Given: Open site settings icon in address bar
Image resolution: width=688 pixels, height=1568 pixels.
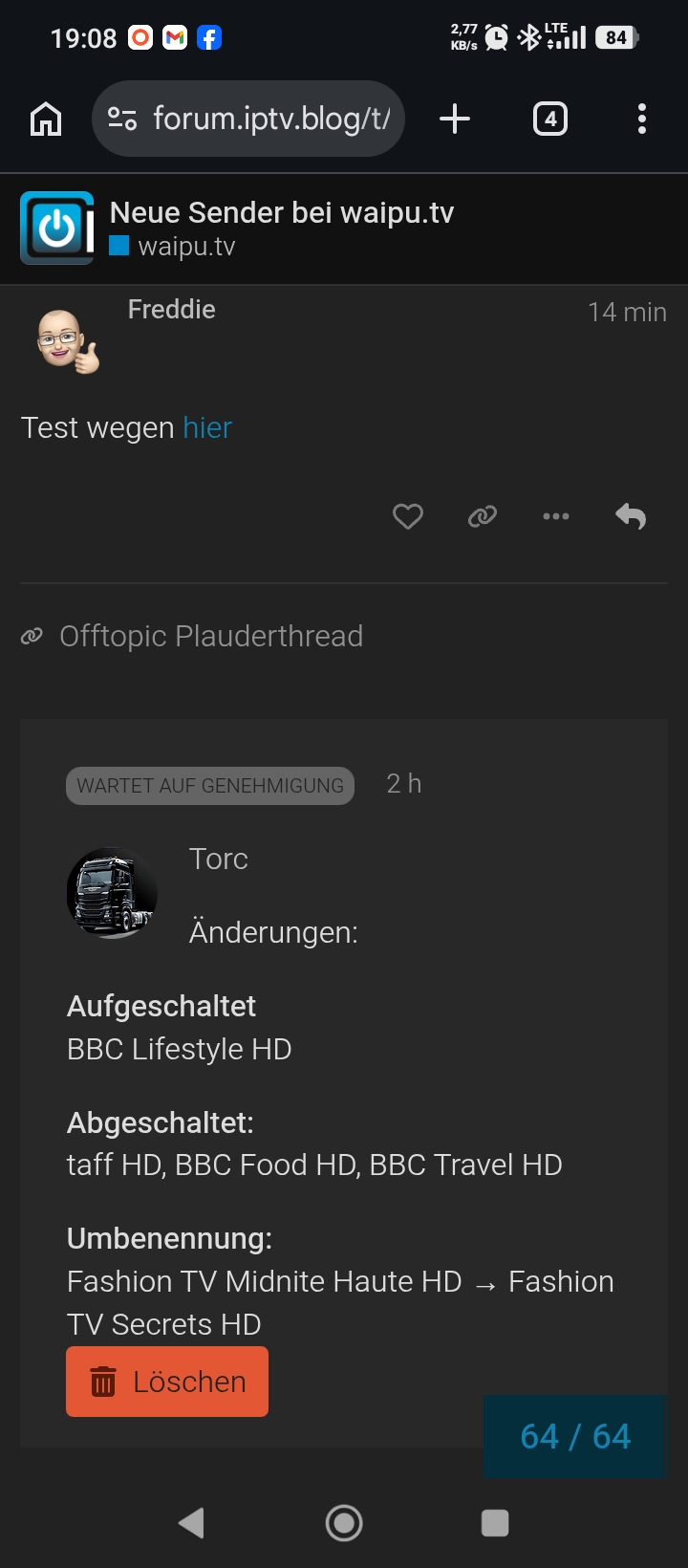Looking at the screenshot, I should [x=122, y=120].
